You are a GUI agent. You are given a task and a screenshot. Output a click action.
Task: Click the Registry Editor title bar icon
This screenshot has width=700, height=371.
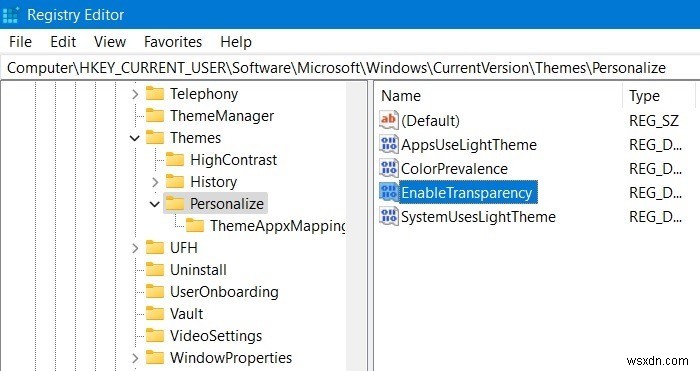pos(11,15)
